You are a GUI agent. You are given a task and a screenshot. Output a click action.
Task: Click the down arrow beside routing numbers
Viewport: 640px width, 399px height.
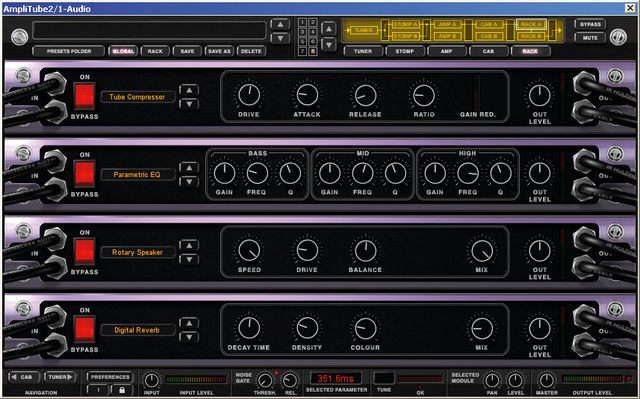[x=329, y=44]
